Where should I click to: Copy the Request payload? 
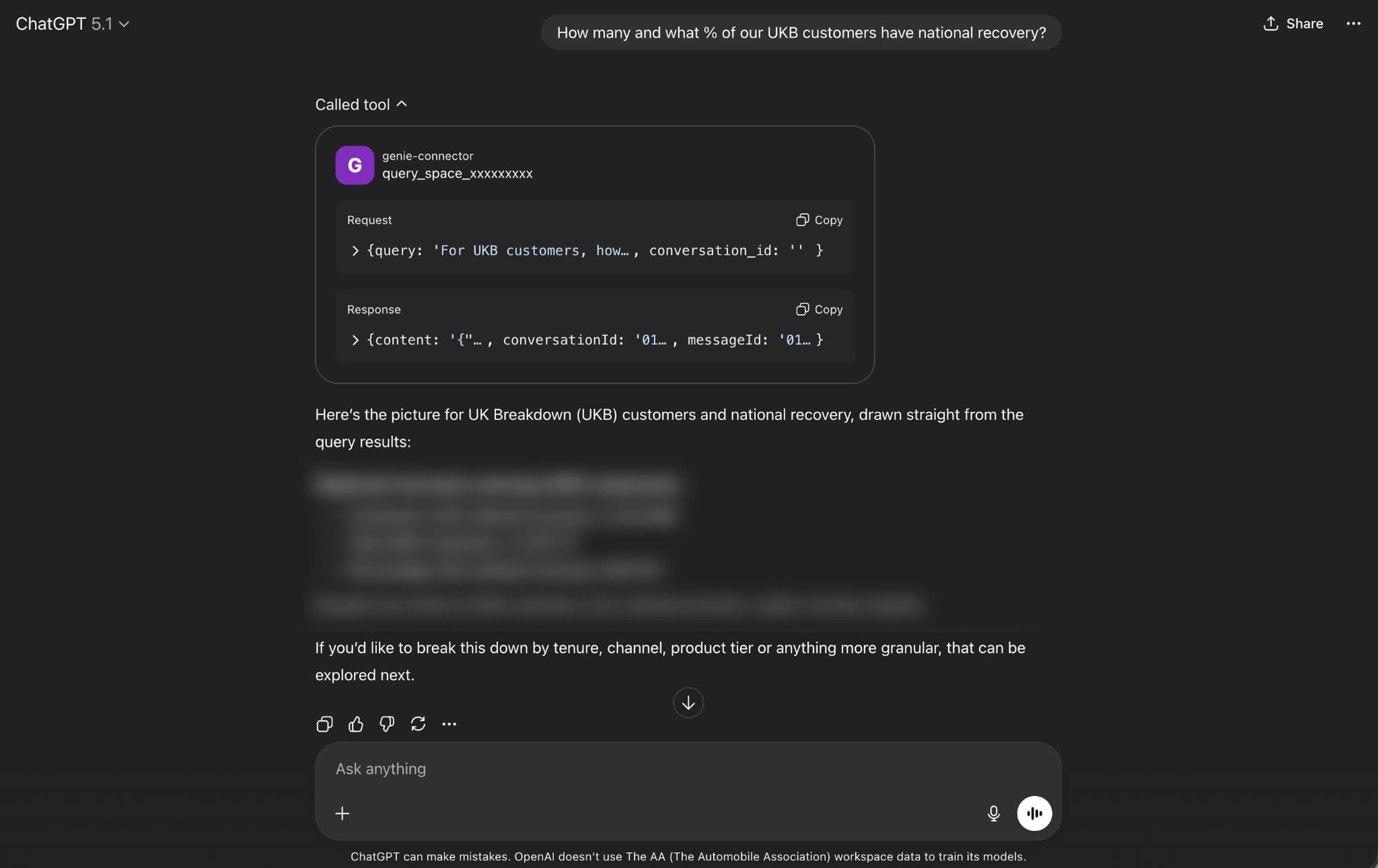coord(819,220)
